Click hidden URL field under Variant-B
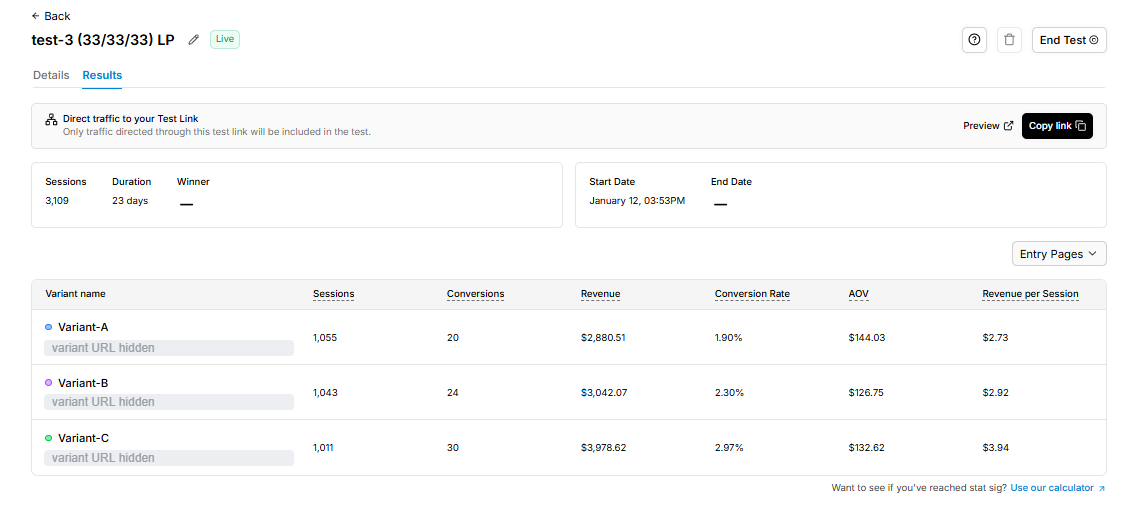This screenshot has height=515, width=1135. point(169,402)
